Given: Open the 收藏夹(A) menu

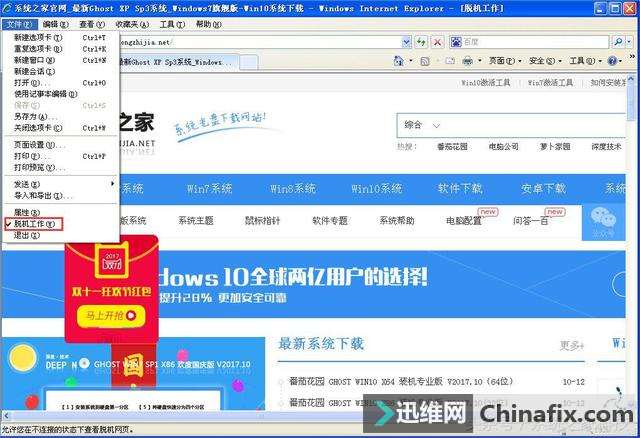Looking at the screenshot, I should click(132, 24).
